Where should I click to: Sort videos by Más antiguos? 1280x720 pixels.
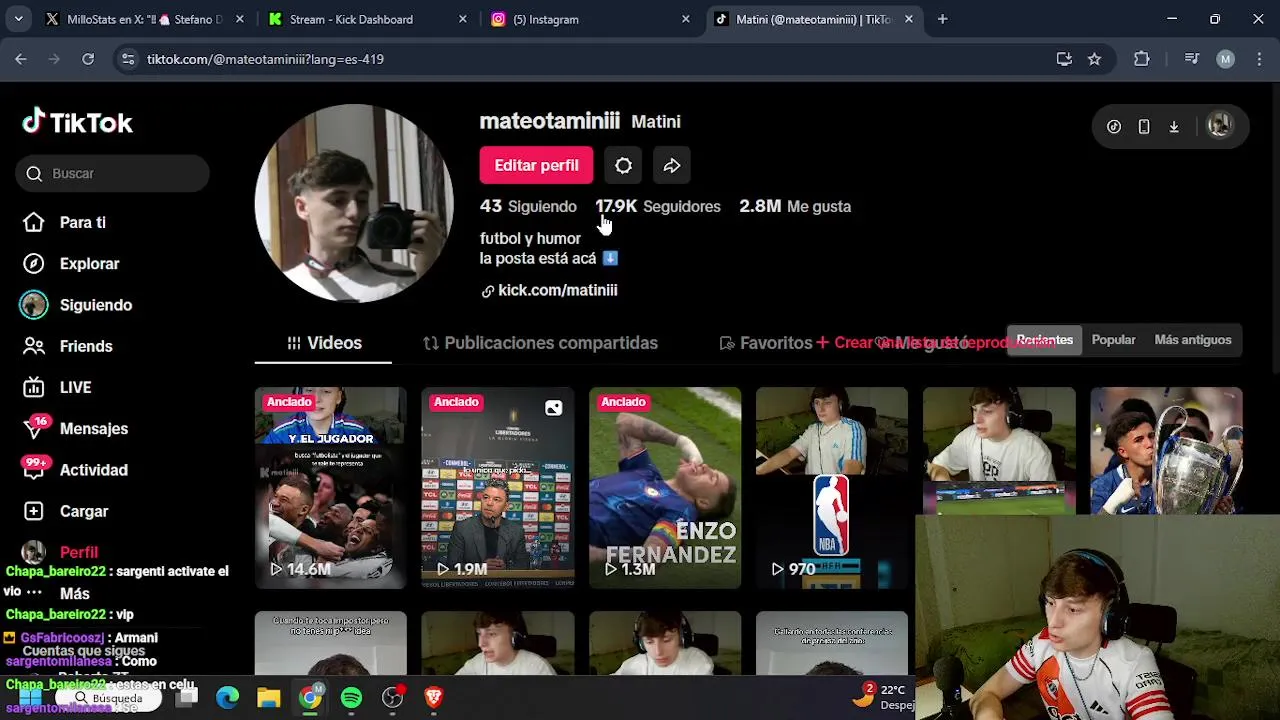1193,340
